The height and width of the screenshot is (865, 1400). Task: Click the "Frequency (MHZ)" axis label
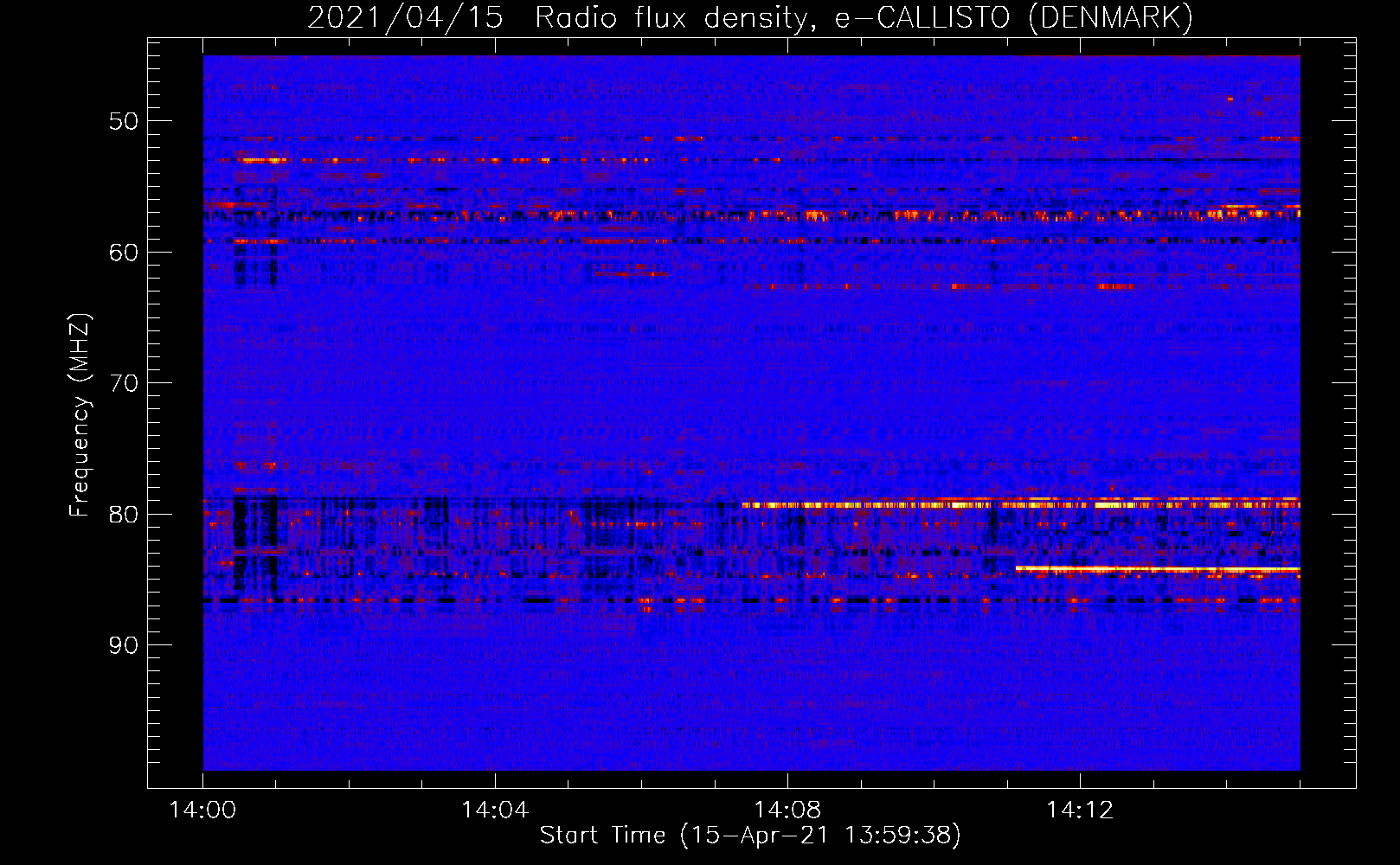[x=79, y=415]
